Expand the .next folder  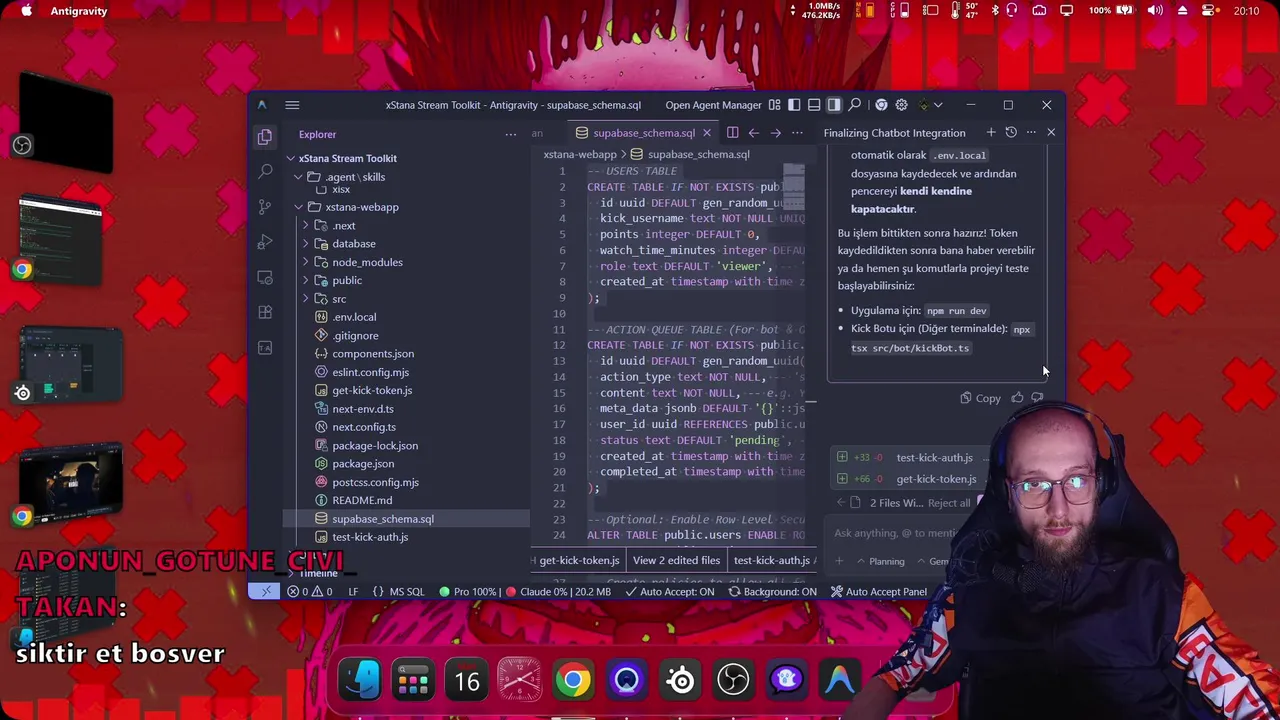click(x=306, y=225)
